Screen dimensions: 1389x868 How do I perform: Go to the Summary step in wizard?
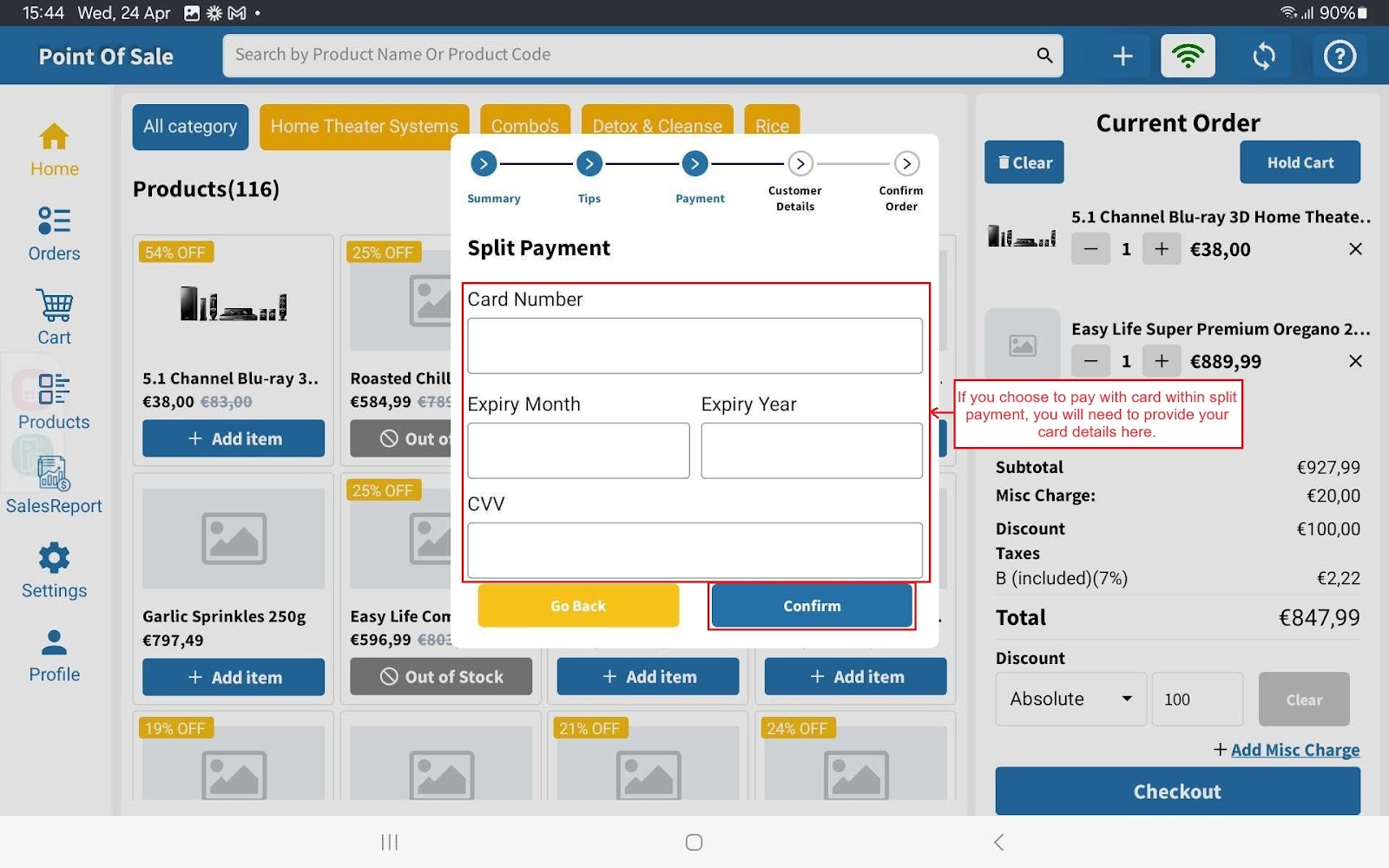point(484,163)
